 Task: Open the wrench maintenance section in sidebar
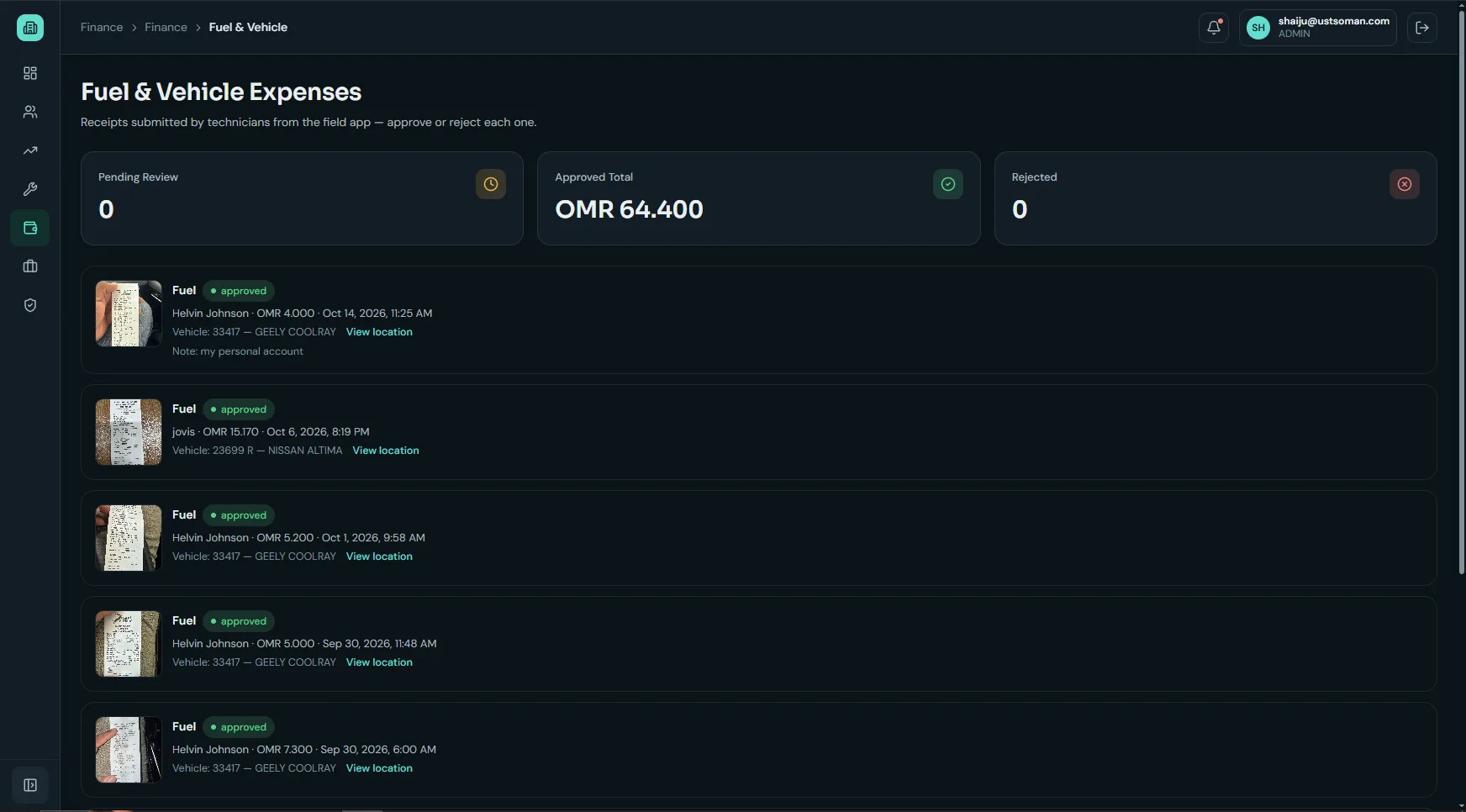[30, 189]
